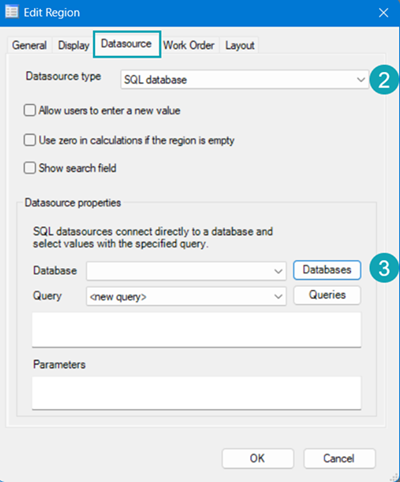The image size is (400, 482).
Task: Check Use zero in calculations option
Action: pyautogui.click(x=30, y=140)
